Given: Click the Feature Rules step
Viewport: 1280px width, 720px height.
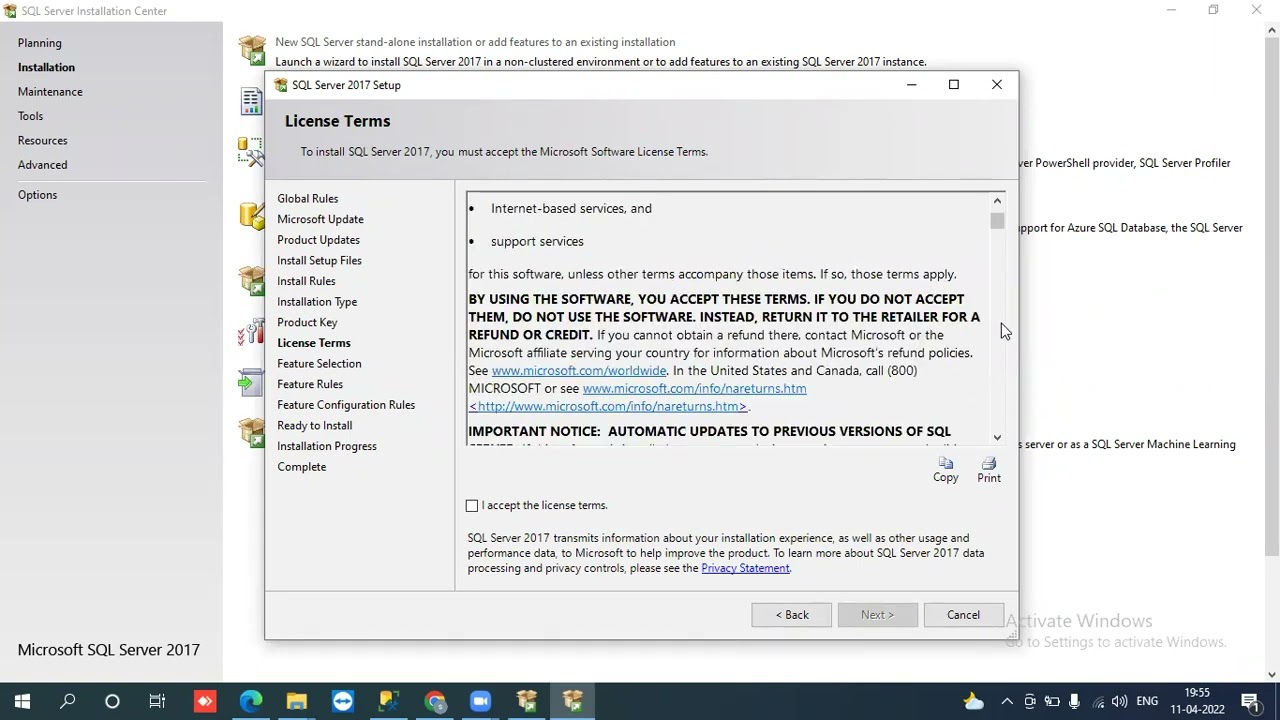Looking at the screenshot, I should pyautogui.click(x=310, y=384).
